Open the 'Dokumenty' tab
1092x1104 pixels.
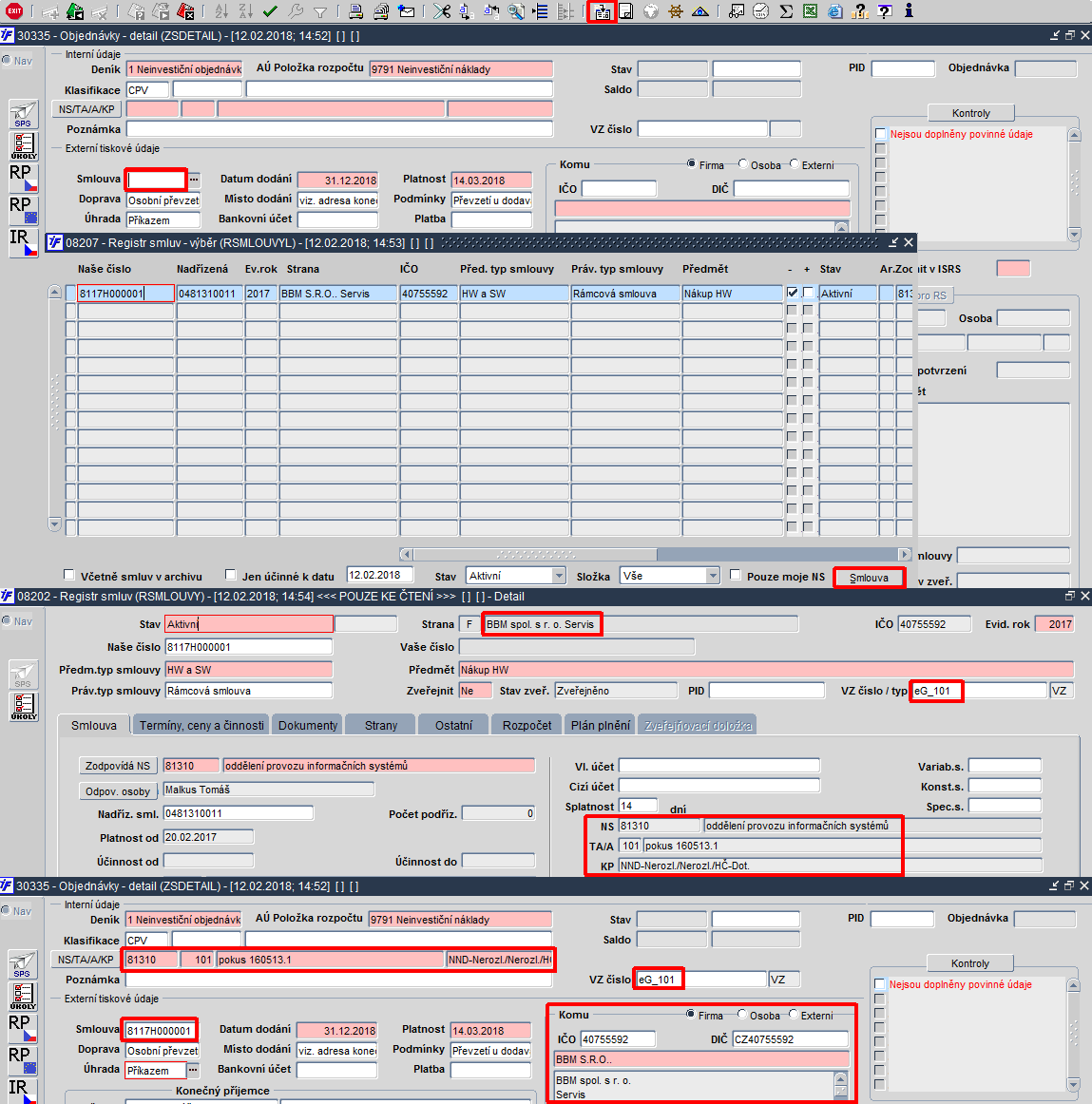tap(308, 725)
